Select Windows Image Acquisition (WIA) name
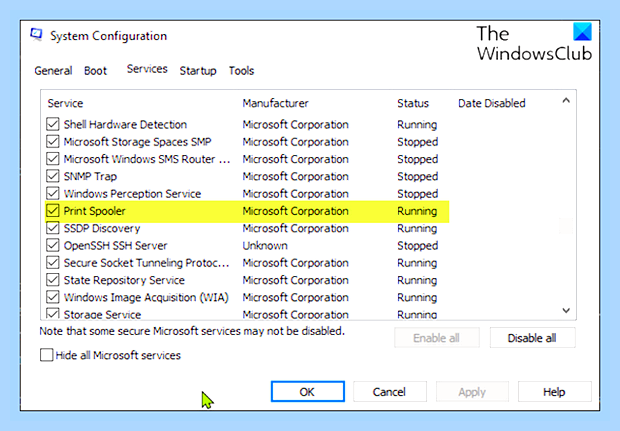 [146, 297]
